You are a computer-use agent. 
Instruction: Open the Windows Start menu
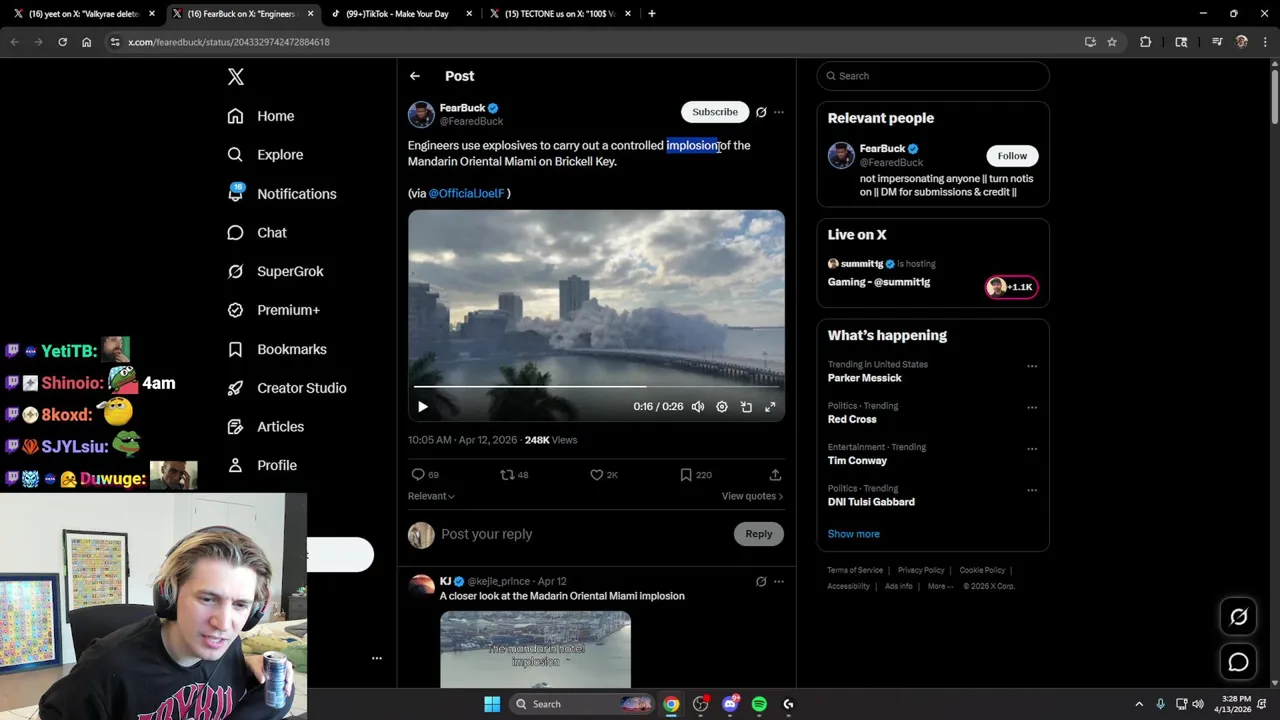[x=492, y=704]
